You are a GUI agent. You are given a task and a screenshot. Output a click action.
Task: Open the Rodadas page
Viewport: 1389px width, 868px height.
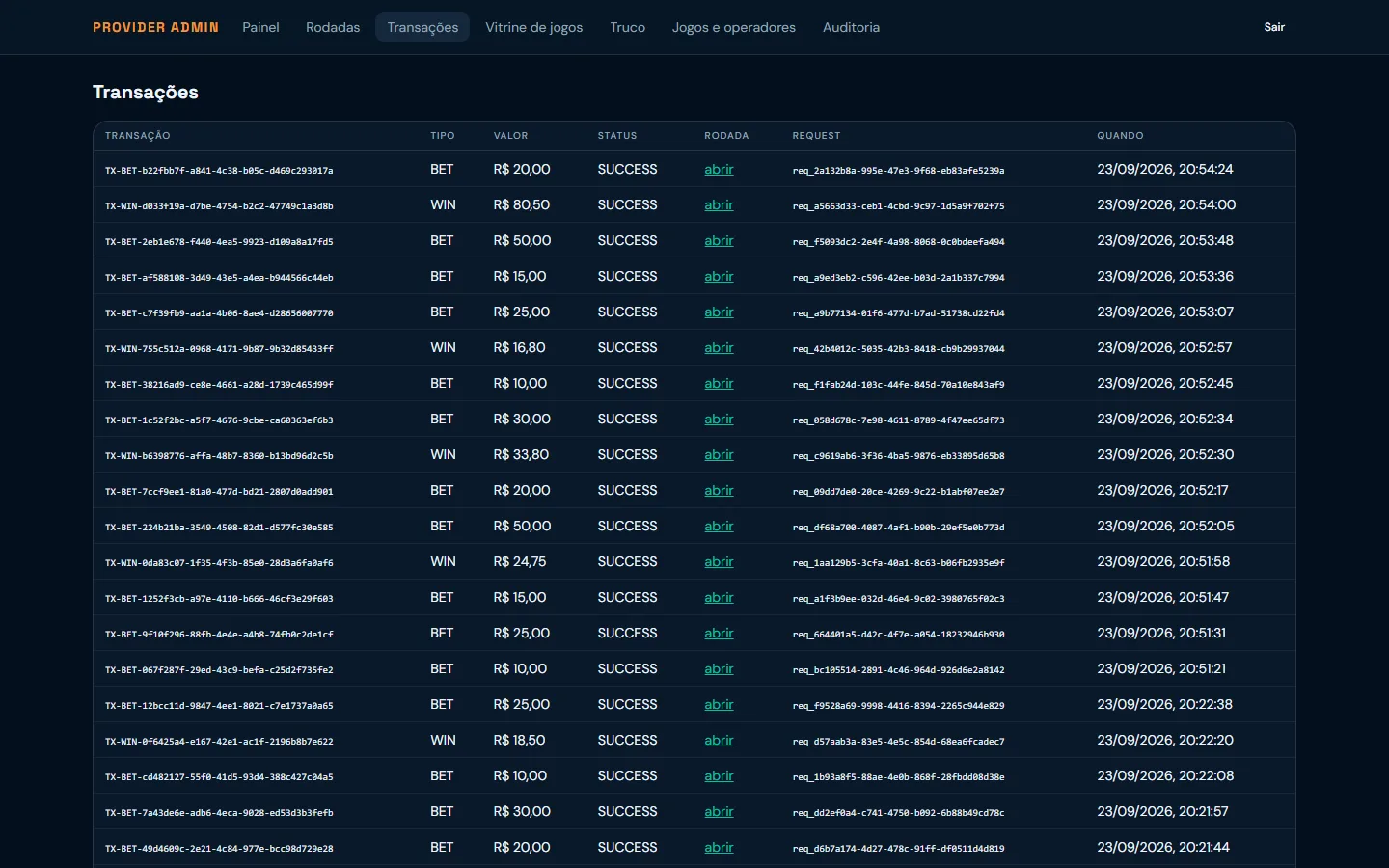tap(333, 27)
